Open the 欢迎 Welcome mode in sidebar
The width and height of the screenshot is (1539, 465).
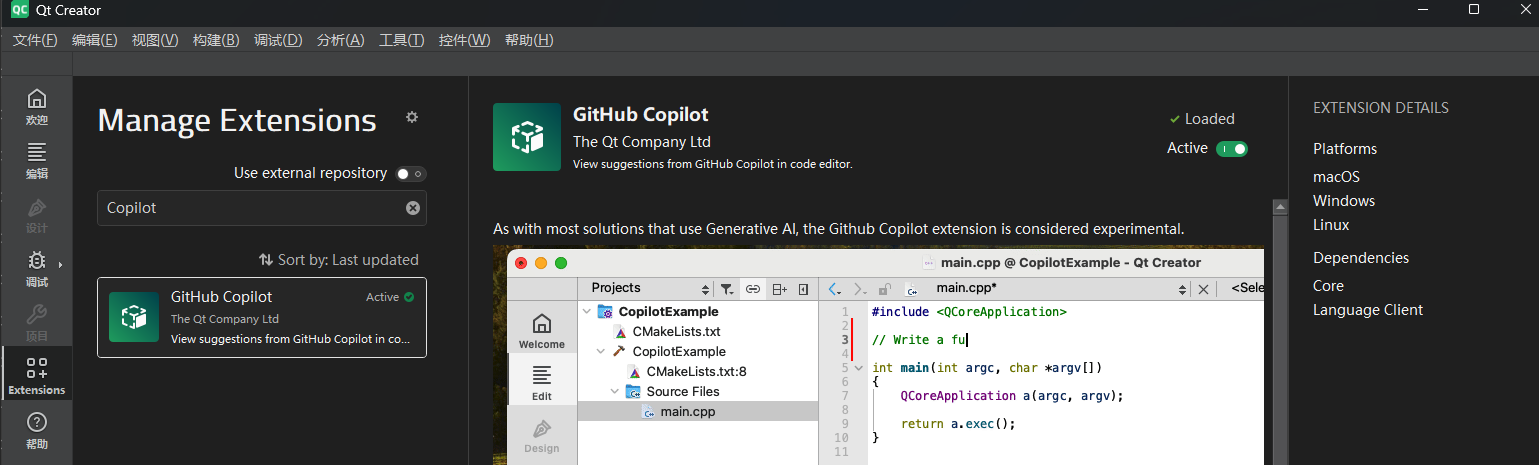point(36,108)
